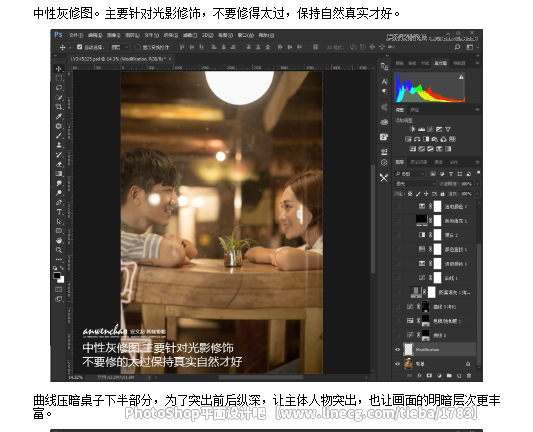Add an Invert adjustment layer

[x=413, y=149]
